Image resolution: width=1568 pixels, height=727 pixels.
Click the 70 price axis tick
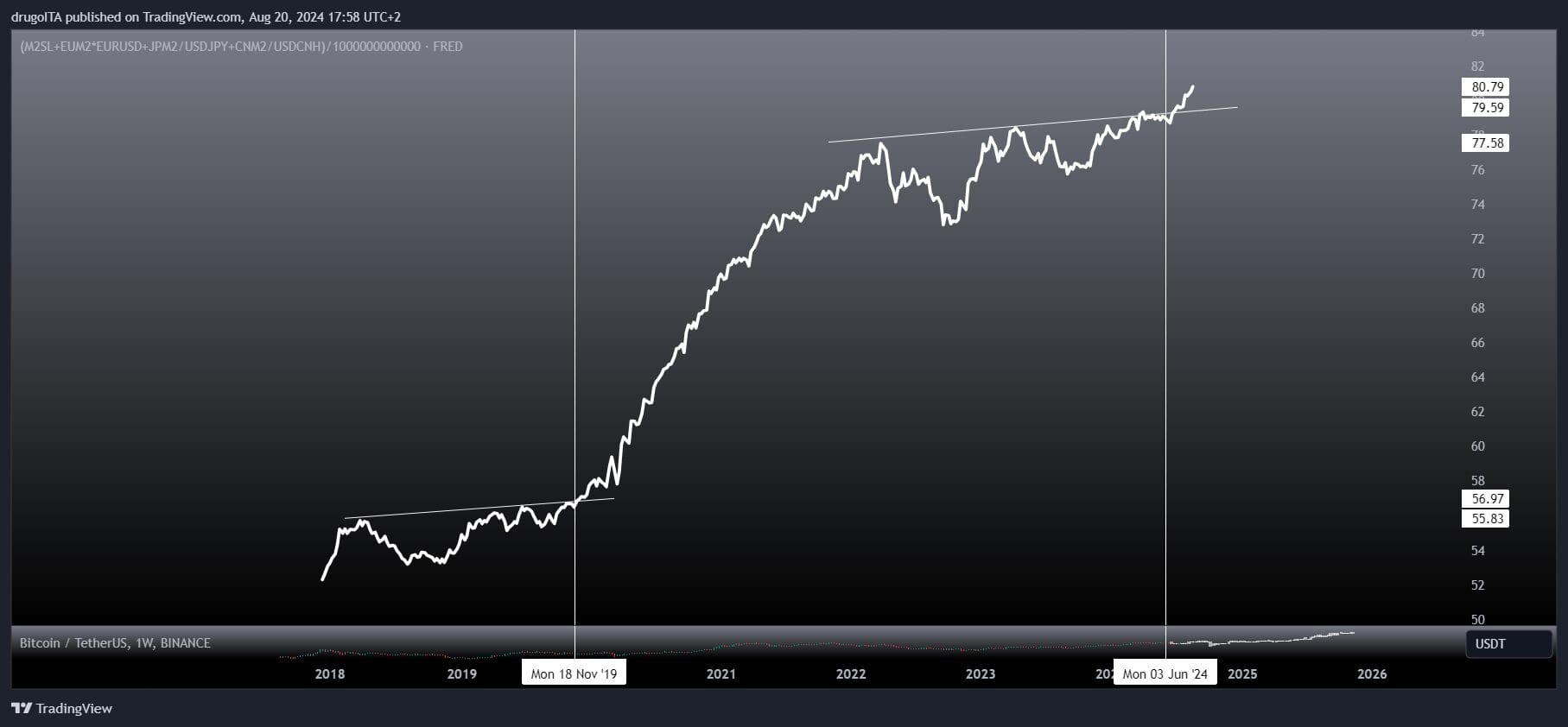1477,274
